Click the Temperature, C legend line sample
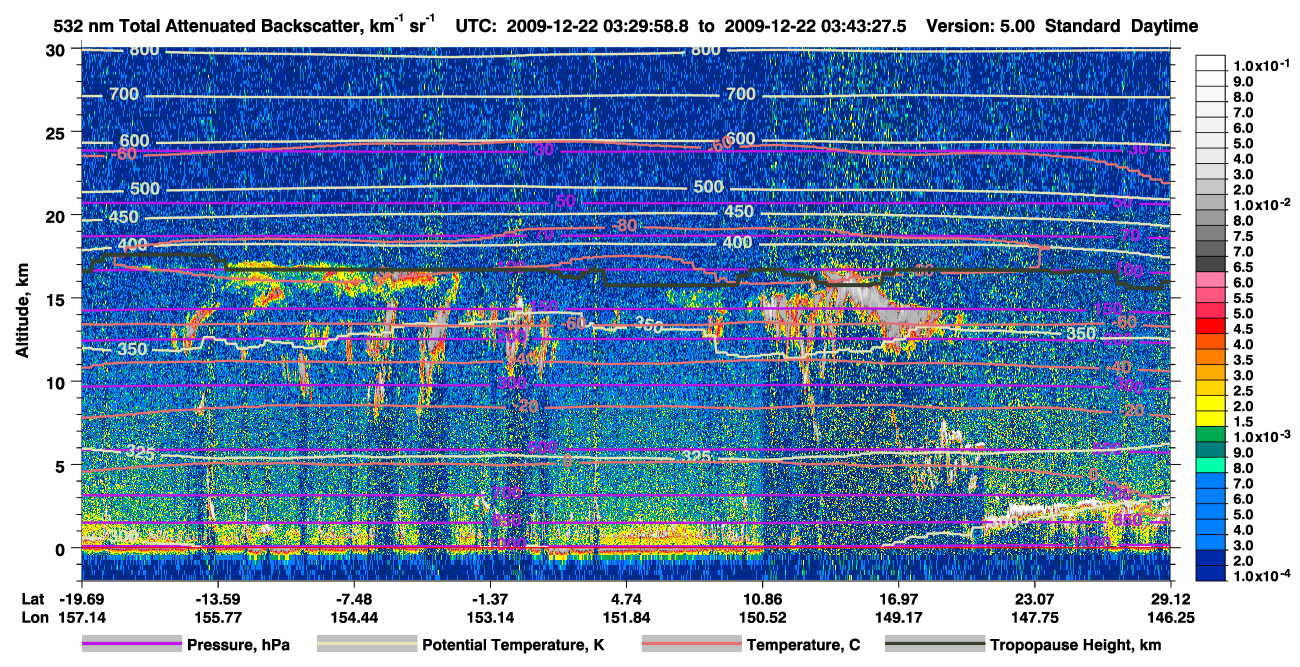 (x=690, y=646)
